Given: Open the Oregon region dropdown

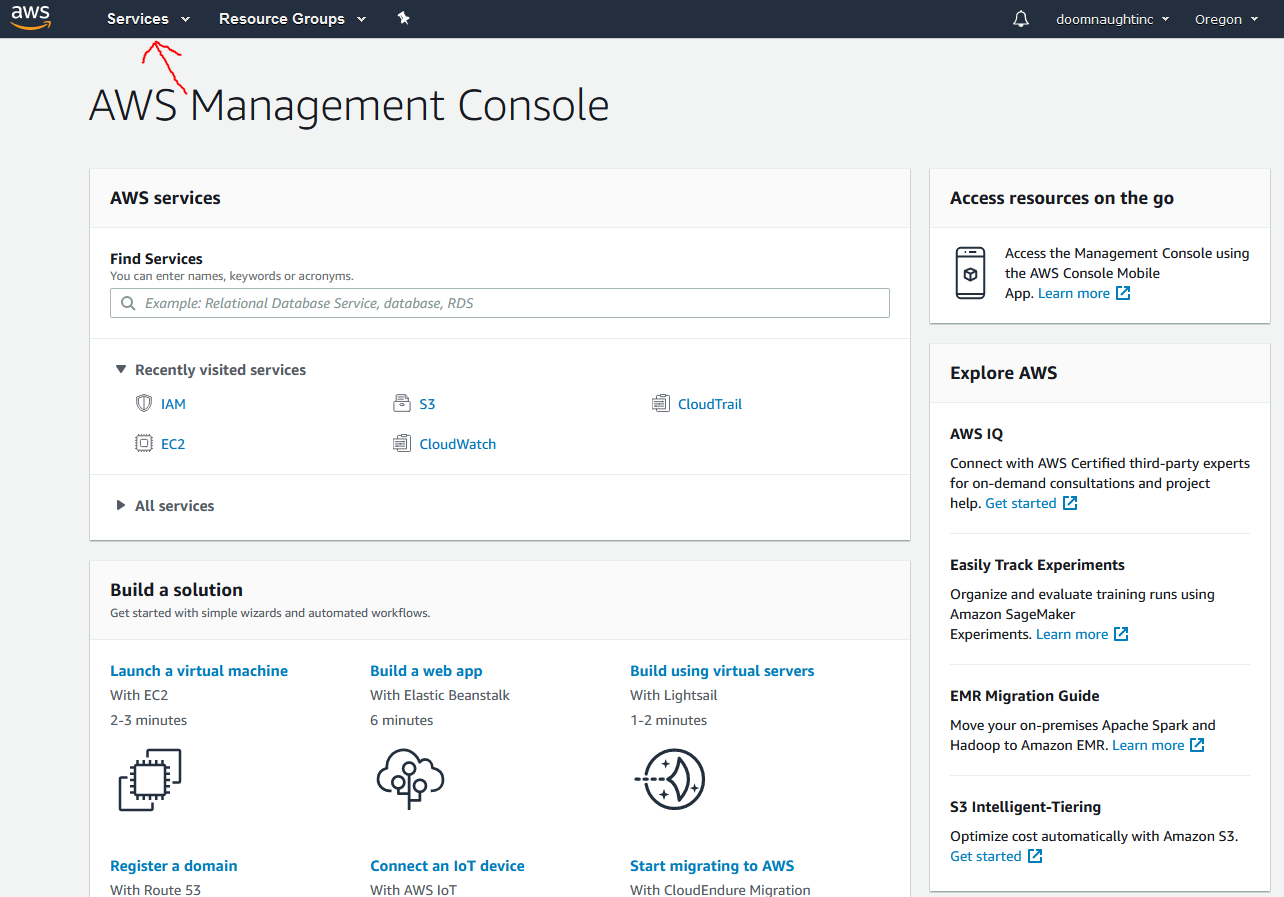Looking at the screenshot, I should [1227, 19].
